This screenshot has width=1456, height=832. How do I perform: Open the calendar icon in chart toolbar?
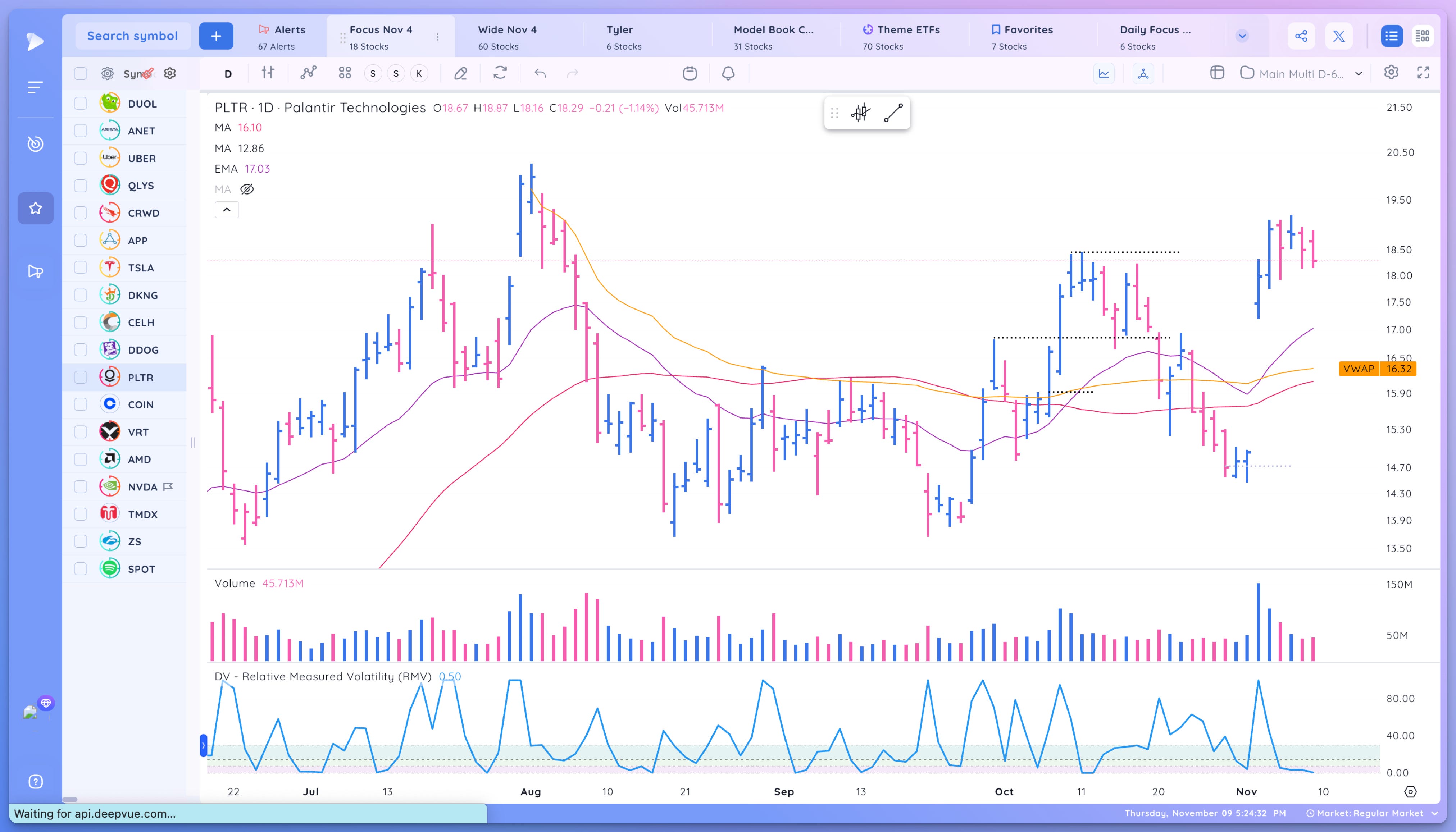[690, 73]
